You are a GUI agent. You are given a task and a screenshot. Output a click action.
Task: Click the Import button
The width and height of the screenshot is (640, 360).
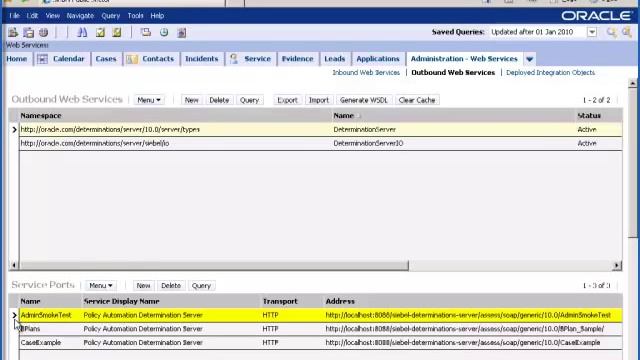tap(319, 100)
